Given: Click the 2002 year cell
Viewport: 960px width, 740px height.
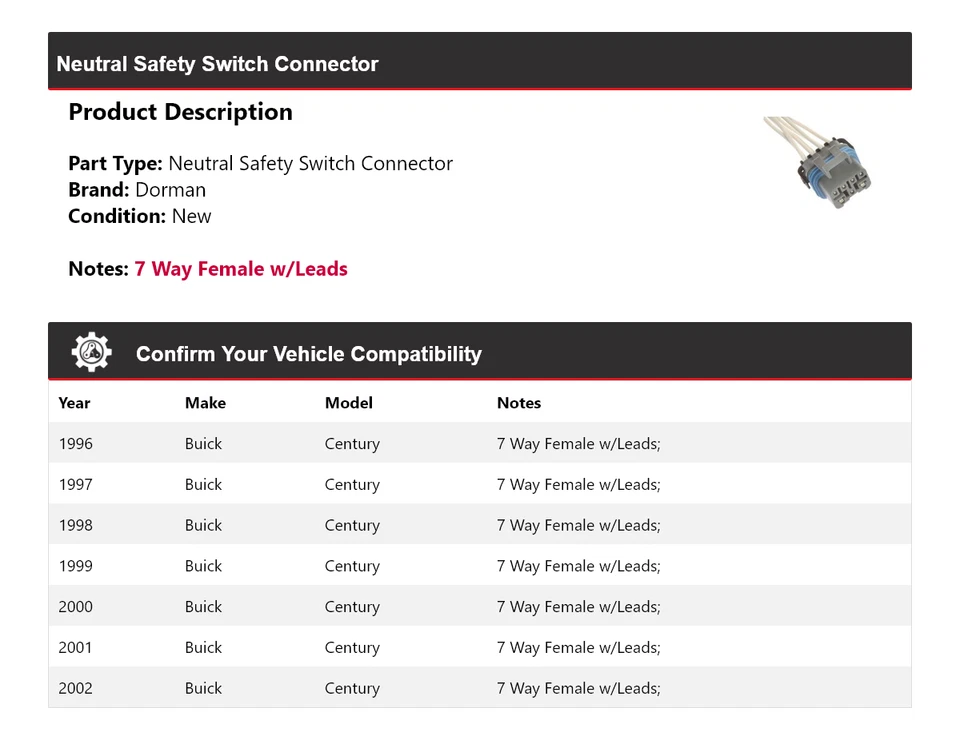Looking at the screenshot, I should [75, 689].
